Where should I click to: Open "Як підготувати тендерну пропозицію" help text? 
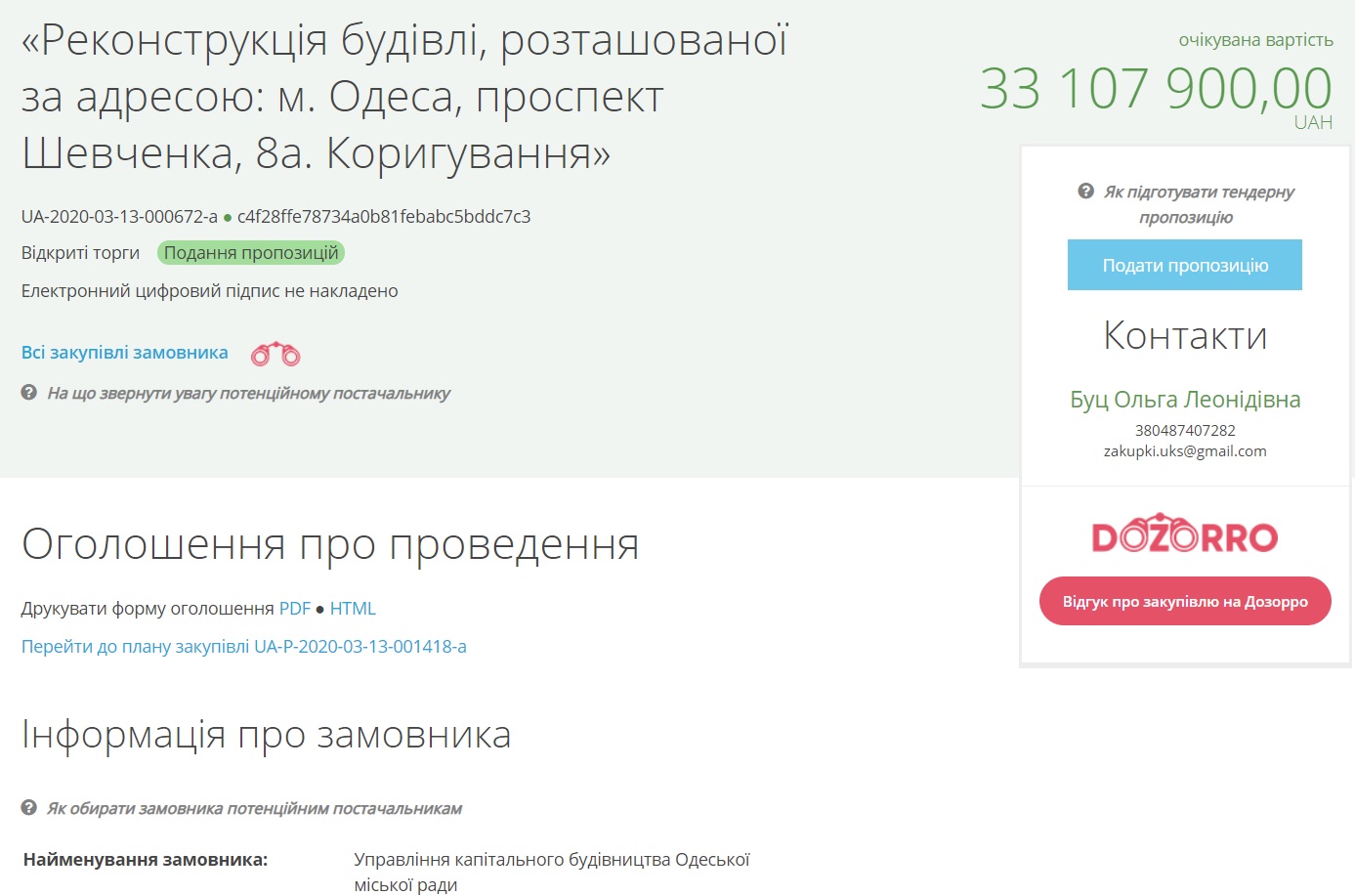click(x=1198, y=204)
